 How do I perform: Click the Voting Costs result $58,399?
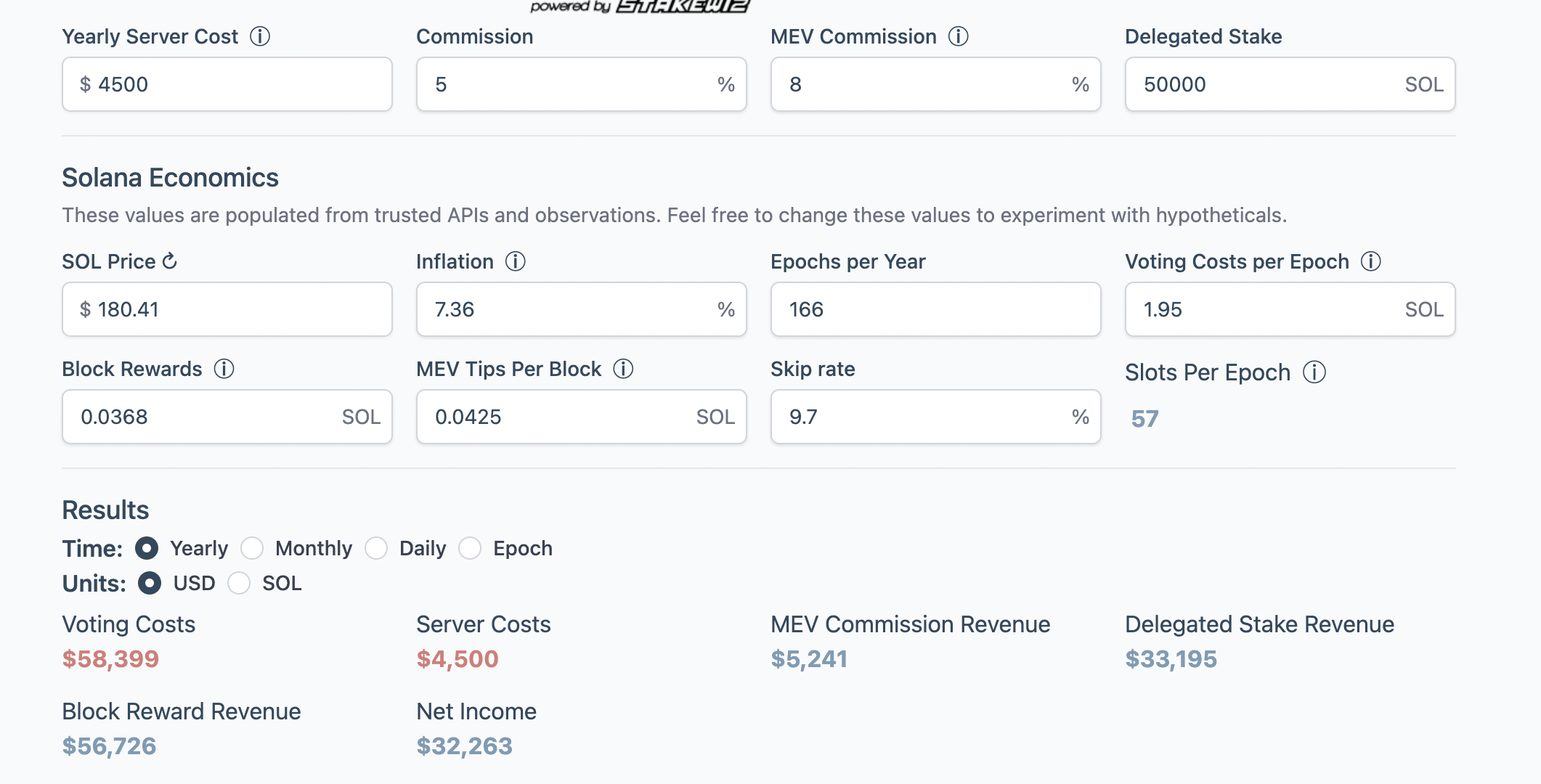[x=110, y=659]
